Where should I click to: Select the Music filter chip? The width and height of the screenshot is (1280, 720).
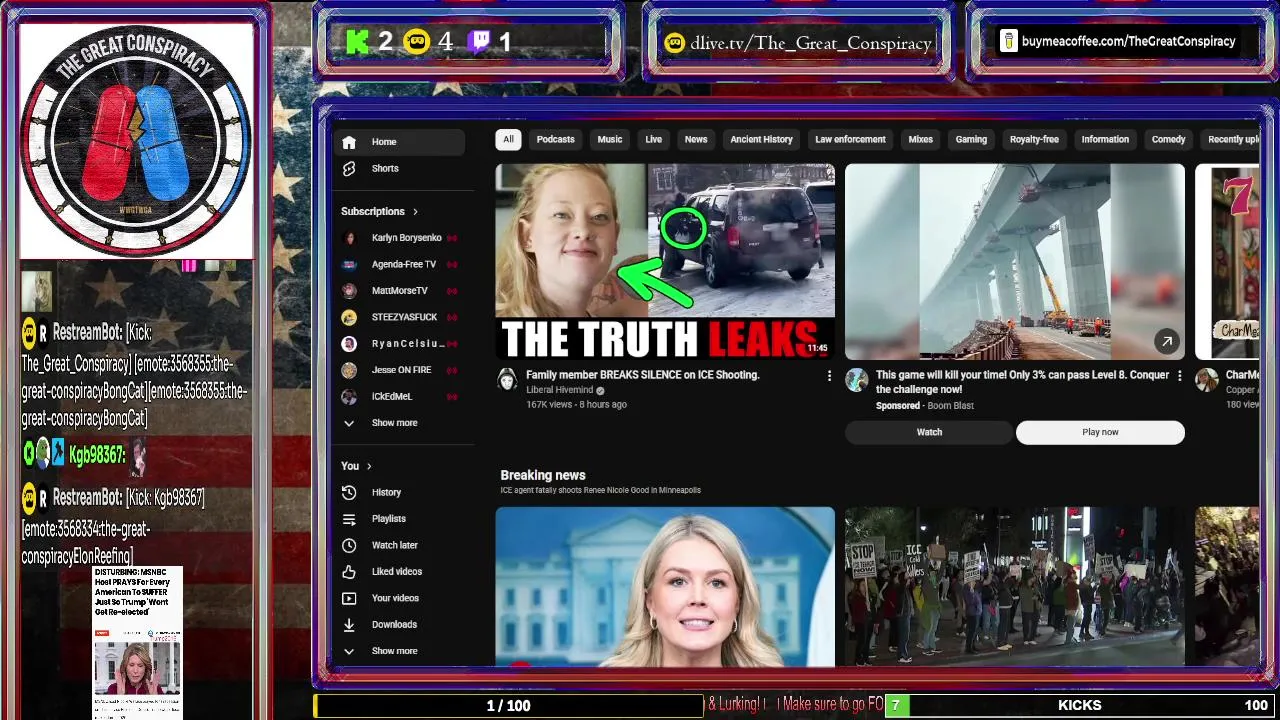coord(610,140)
